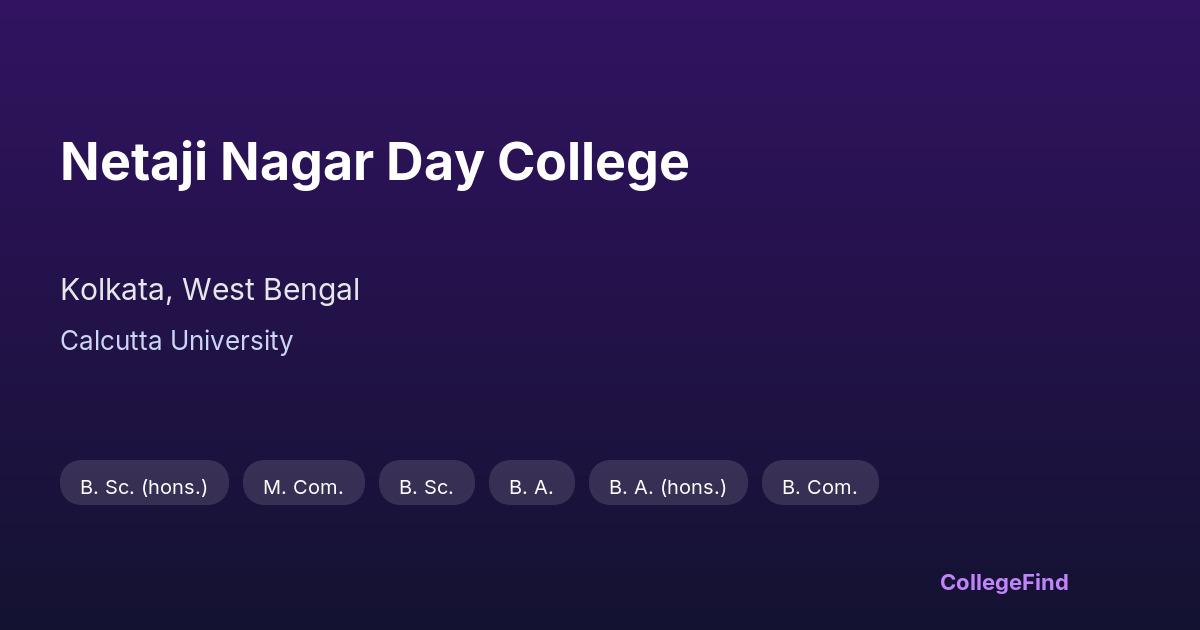Image resolution: width=1200 pixels, height=630 pixels.
Task: Click the word Bengal in location
Action: pyautogui.click(x=310, y=290)
